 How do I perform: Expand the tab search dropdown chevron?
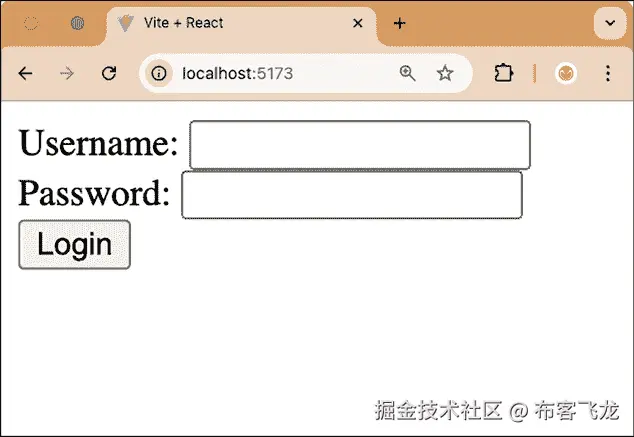click(610, 23)
